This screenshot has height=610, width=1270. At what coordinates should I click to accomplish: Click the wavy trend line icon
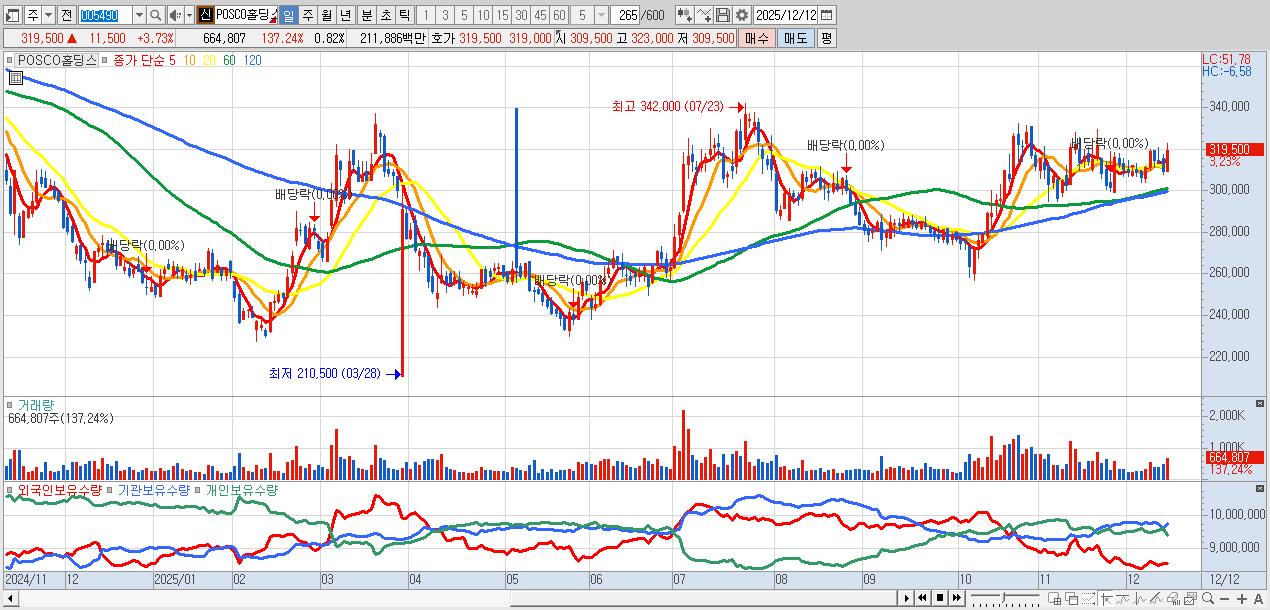(x=1122, y=598)
